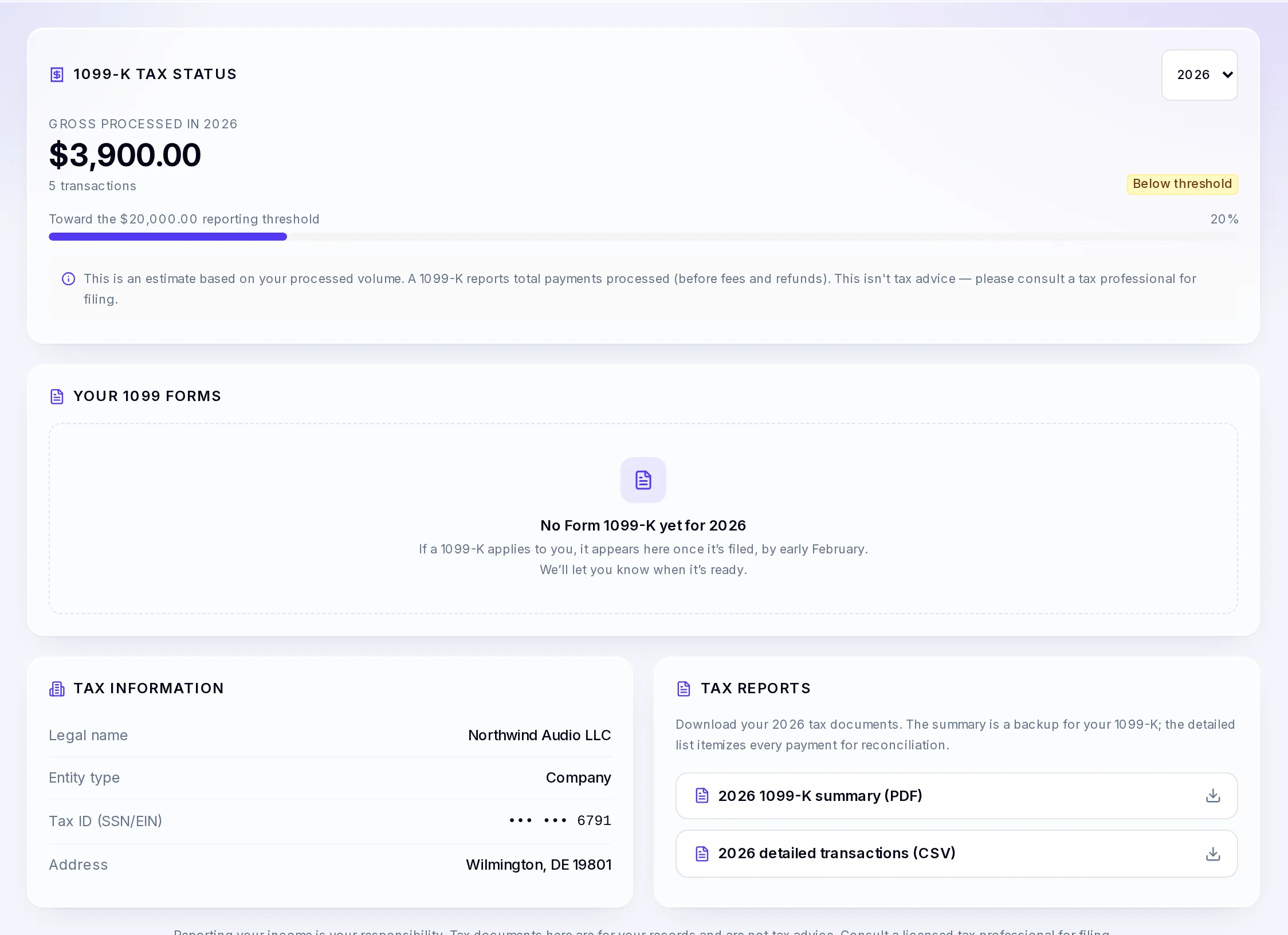
Task: Click 'No Form 1099-K yet for 2026' heading
Action: [x=643, y=525]
